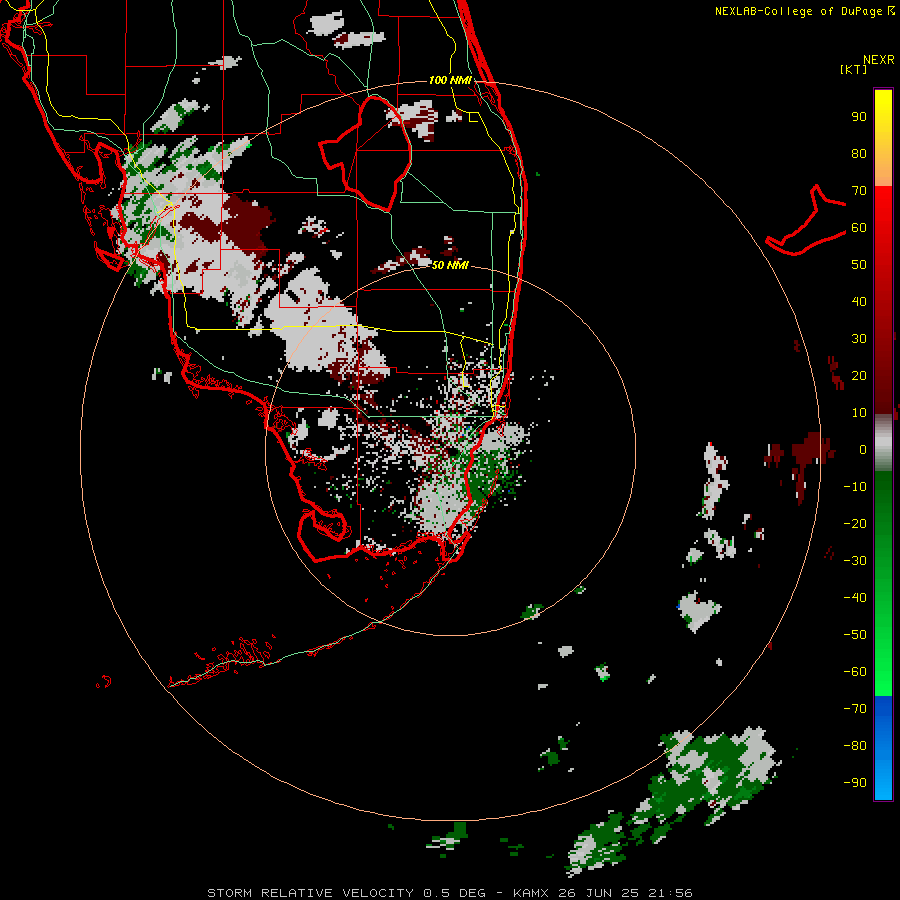
Task: Select the 50 NMI range ring label
Action: [450, 265]
